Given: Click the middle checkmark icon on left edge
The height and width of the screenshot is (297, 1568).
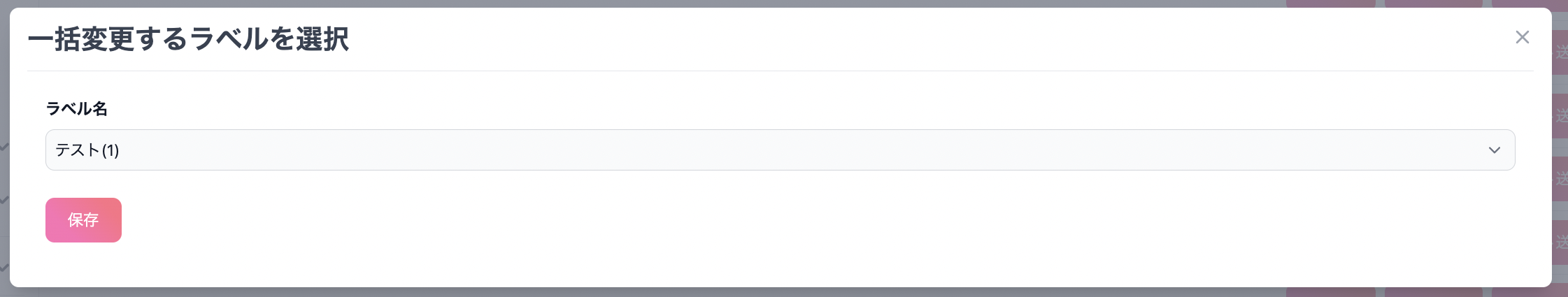Looking at the screenshot, I should click(4, 200).
